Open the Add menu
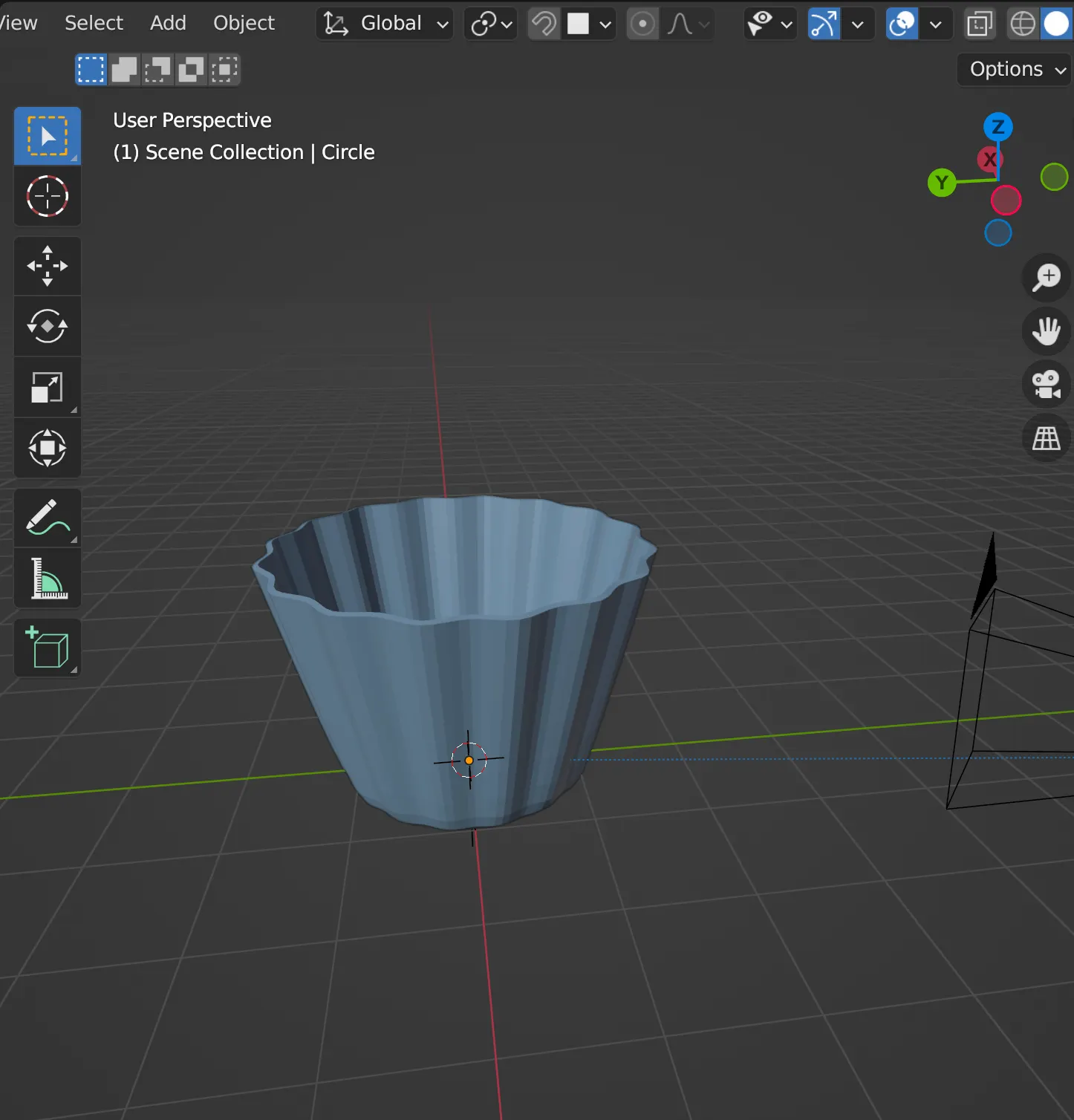Image resolution: width=1074 pixels, height=1120 pixels. pos(168,23)
